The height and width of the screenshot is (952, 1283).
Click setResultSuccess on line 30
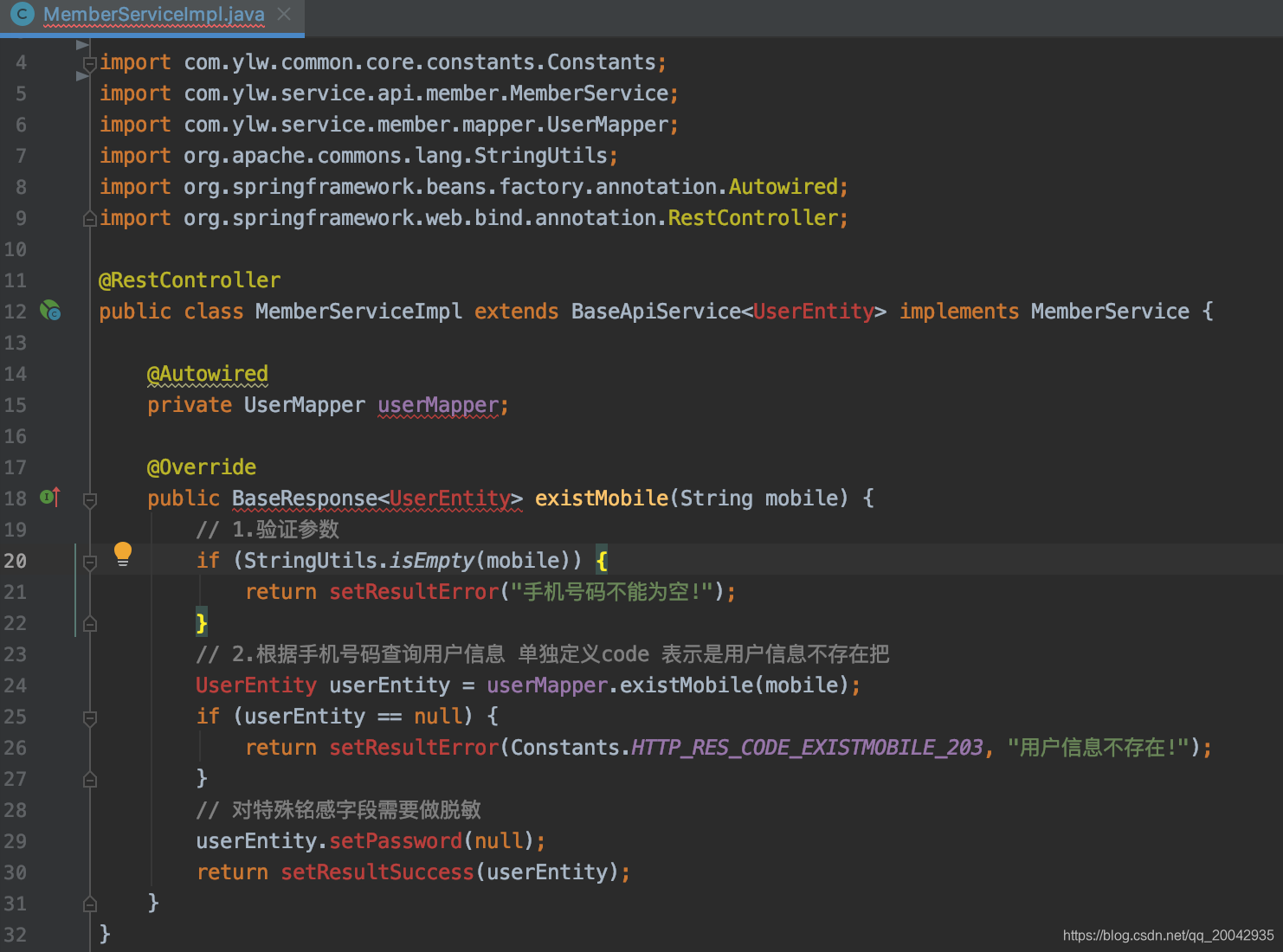pyautogui.click(x=377, y=872)
